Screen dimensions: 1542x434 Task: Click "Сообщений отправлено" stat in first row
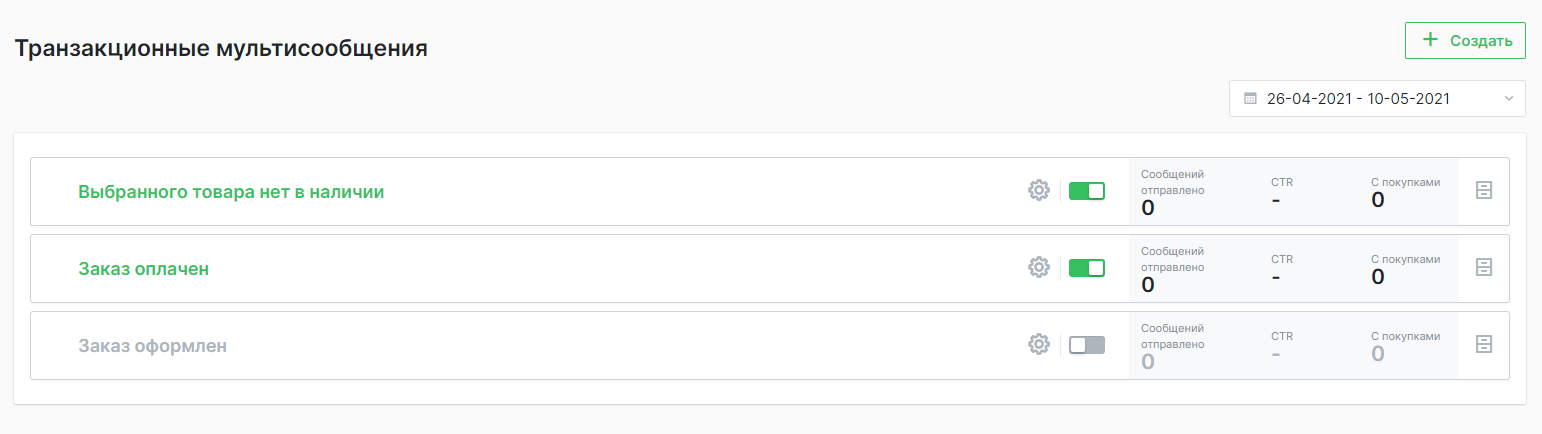click(1172, 192)
